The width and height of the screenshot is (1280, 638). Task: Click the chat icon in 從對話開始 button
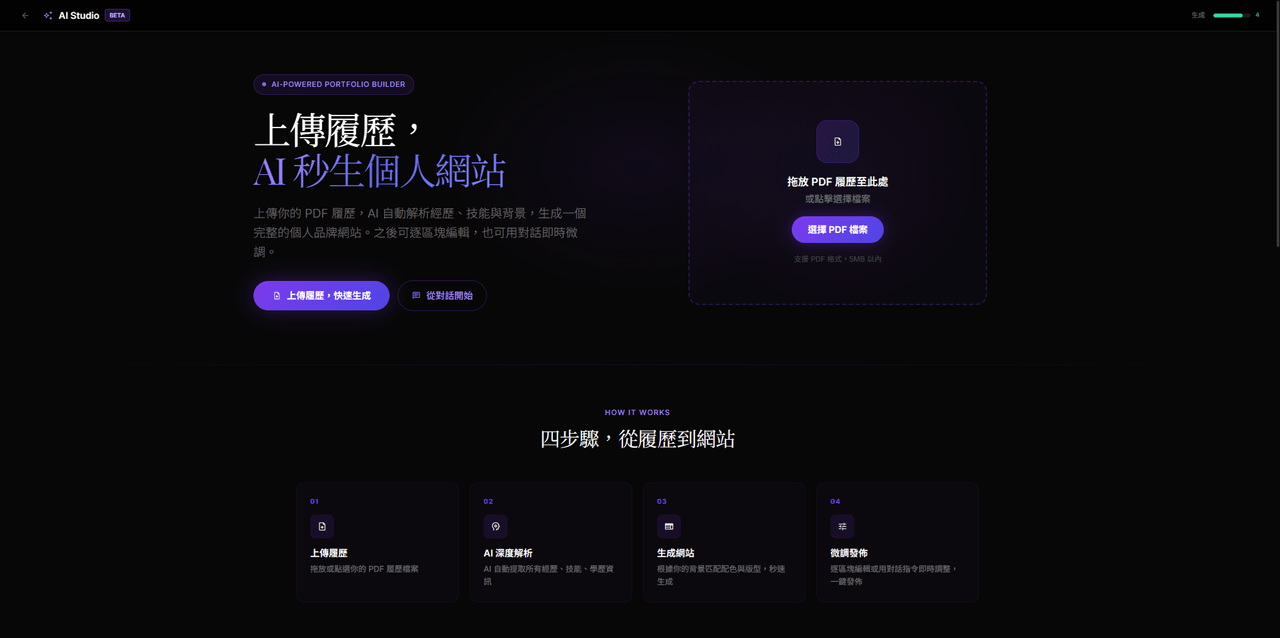(416, 296)
